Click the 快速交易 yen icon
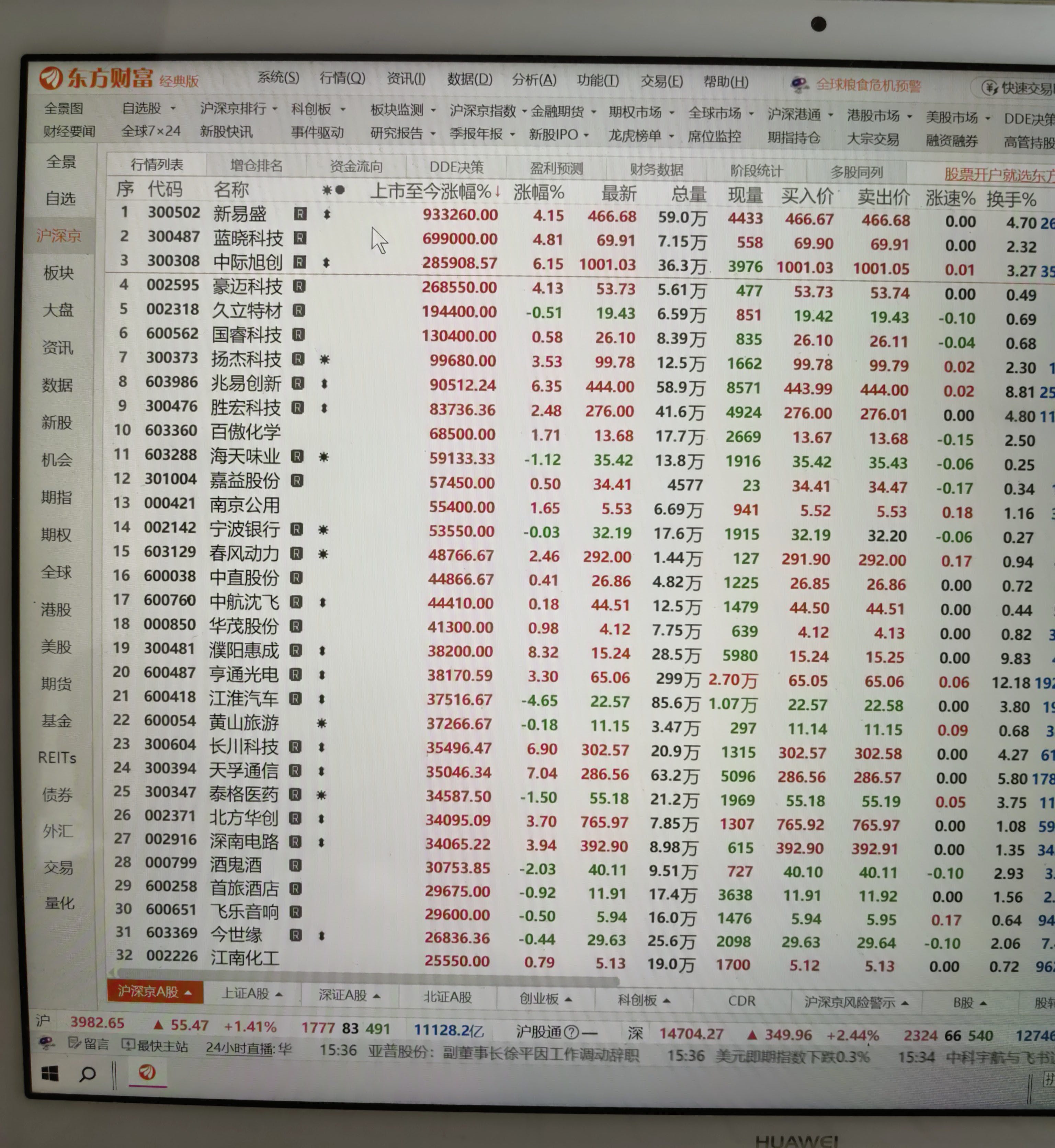 click(990, 88)
